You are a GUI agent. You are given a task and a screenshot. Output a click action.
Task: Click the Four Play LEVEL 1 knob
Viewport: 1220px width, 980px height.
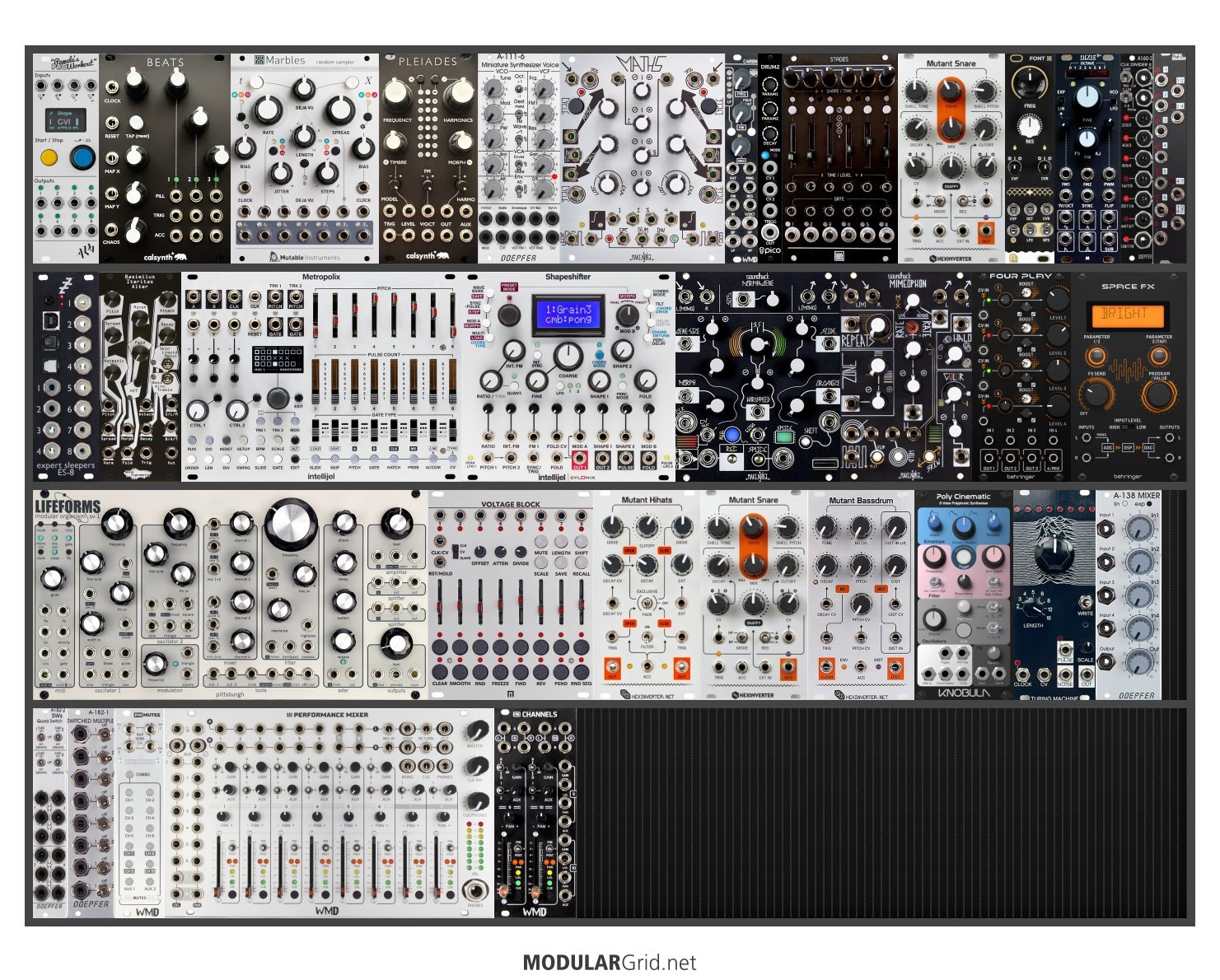1058,300
